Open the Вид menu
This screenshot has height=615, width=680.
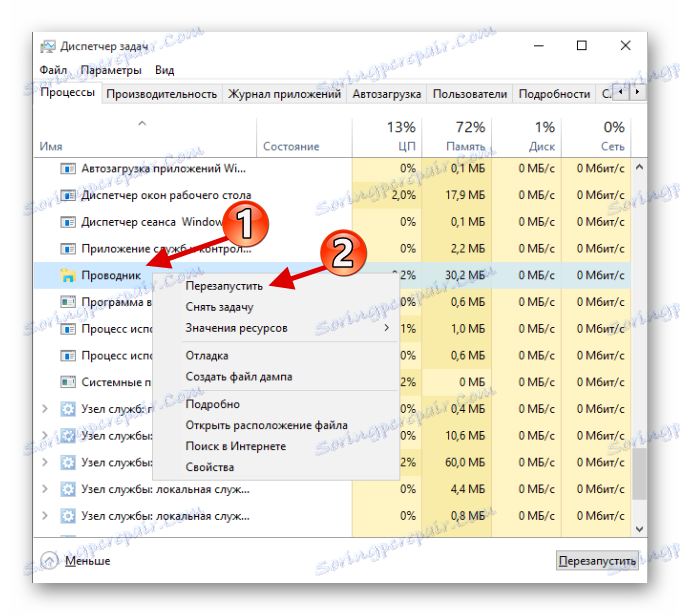[x=164, y=70]
